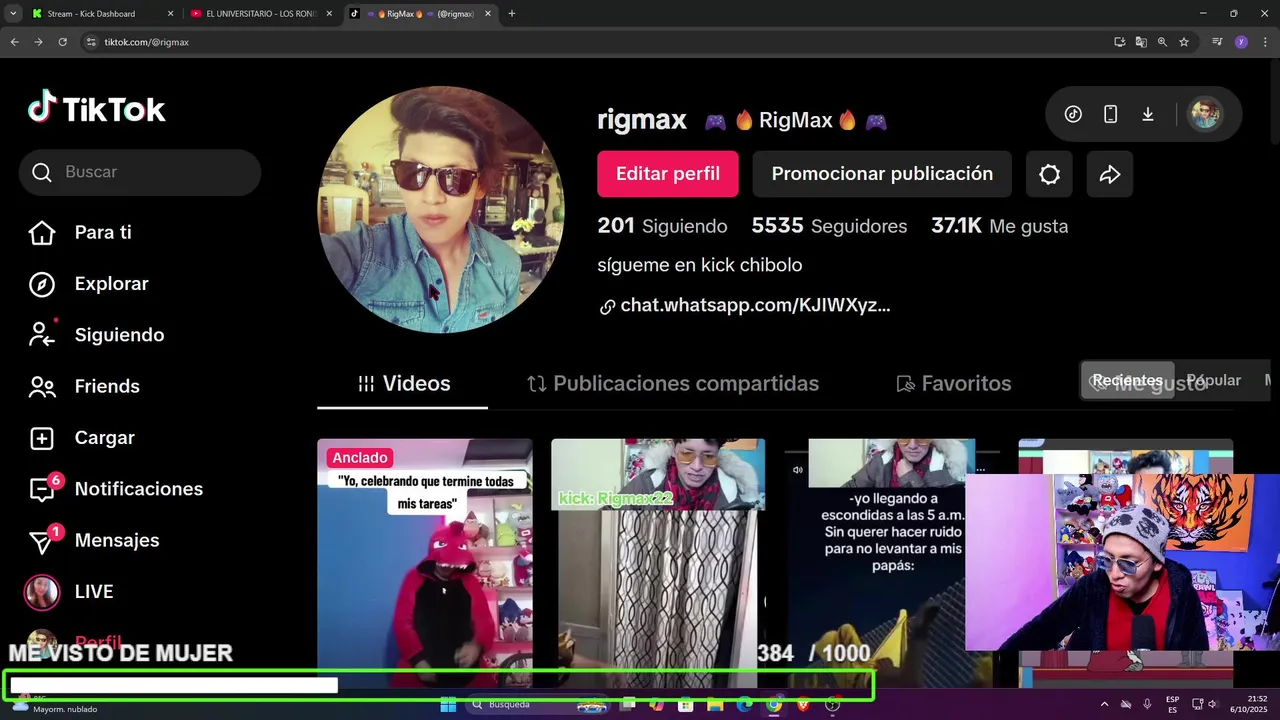Open the zoom magnifier icon in address bar
Screen dimensions: 1280x720
pos(1162,42)
